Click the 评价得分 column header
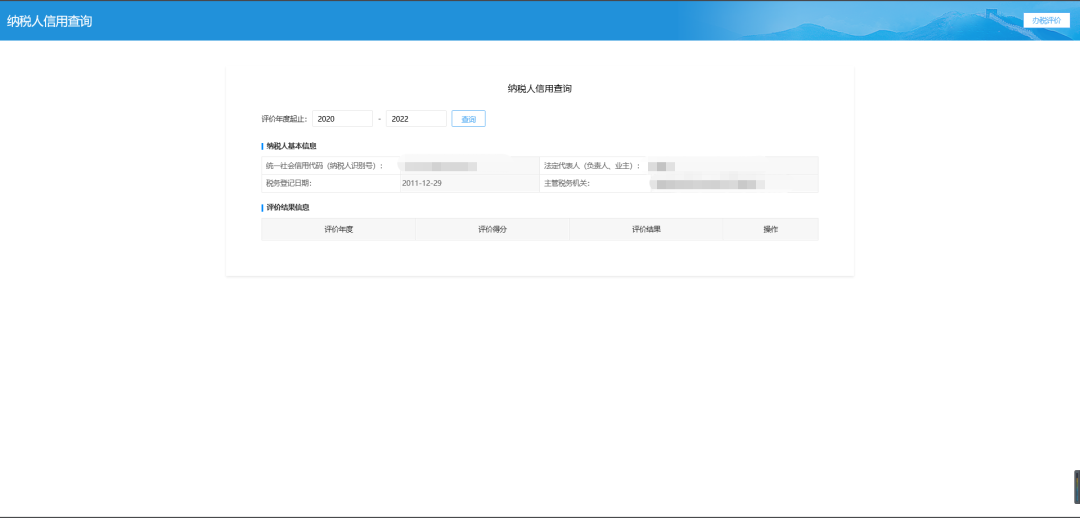This screenshot has height=518, width=1080. (492, 229)
